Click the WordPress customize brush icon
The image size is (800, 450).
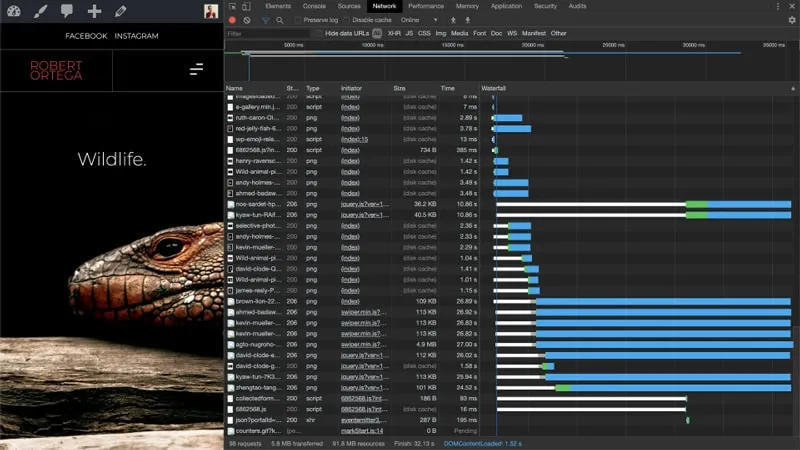40,11
